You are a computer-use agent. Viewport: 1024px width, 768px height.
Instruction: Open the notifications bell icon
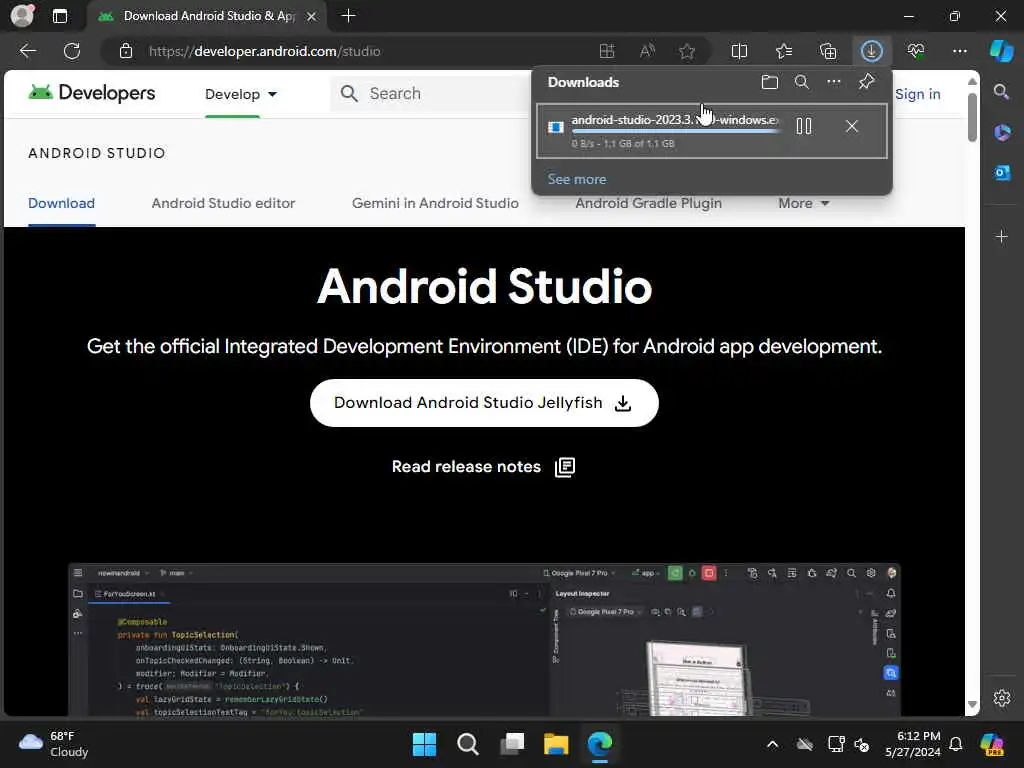pyautogui.click(x=956, y=744)
